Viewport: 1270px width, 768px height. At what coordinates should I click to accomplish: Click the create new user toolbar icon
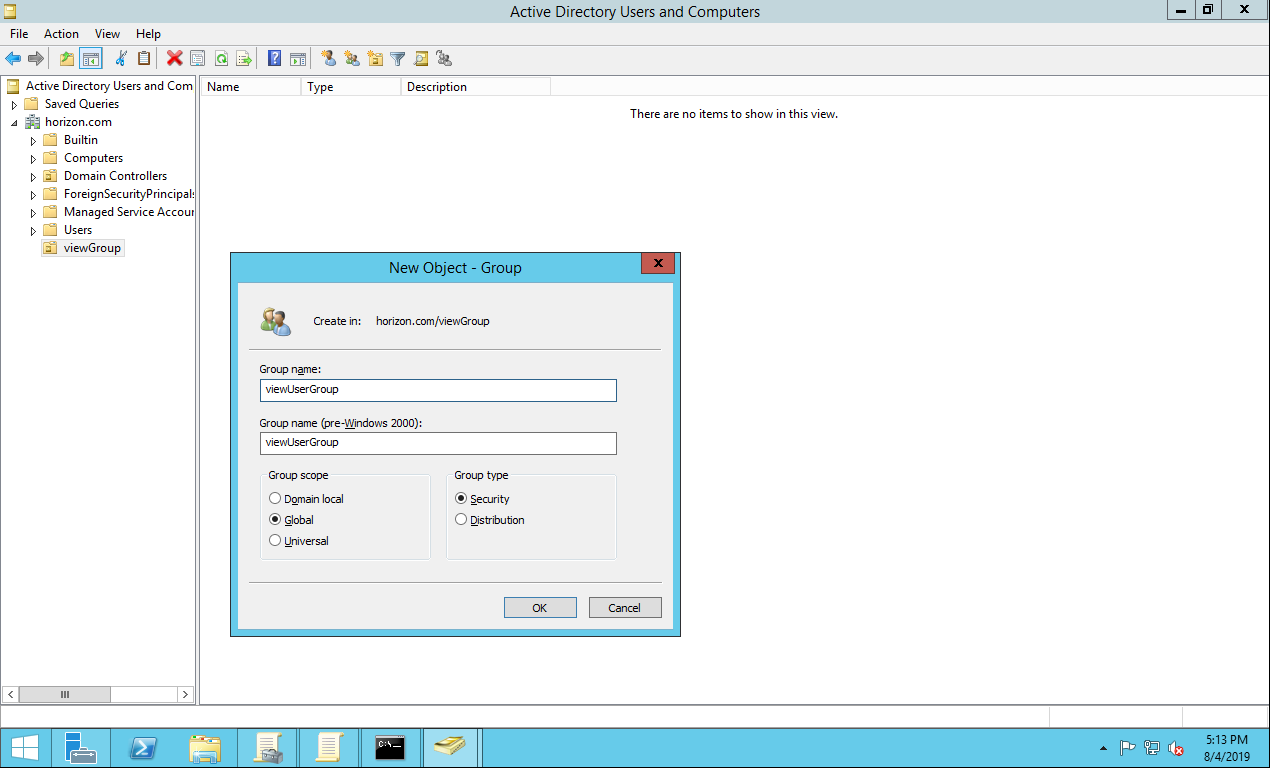pos(329,59)
